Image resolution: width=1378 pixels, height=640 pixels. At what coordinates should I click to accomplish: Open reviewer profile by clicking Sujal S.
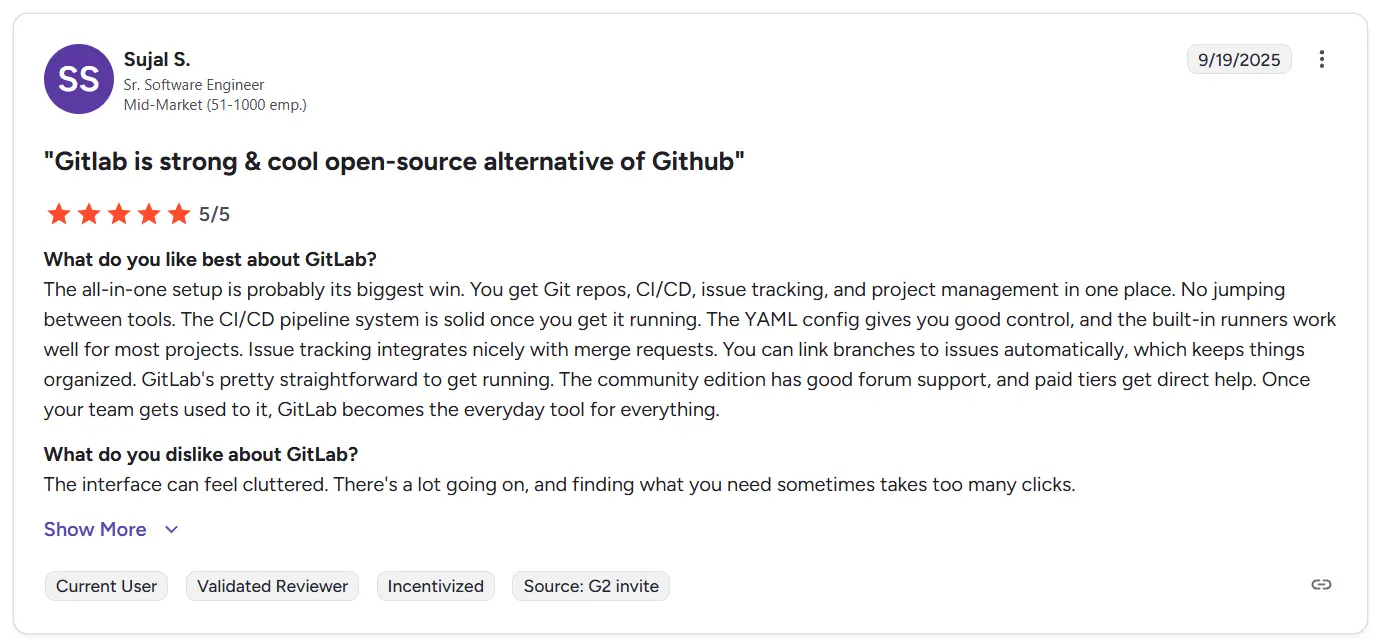click(x=156, y=58)
